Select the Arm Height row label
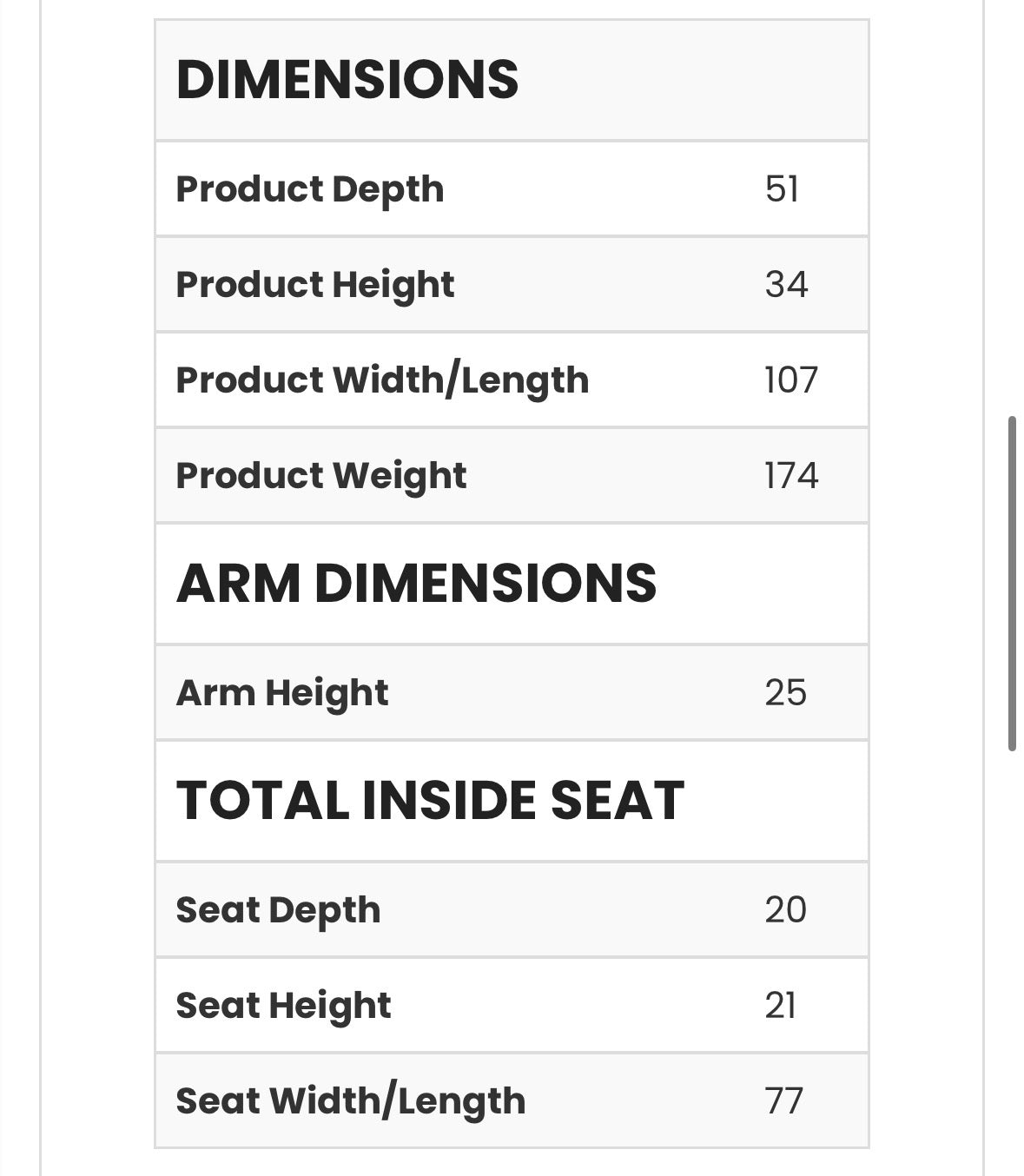 coord(282,694)
